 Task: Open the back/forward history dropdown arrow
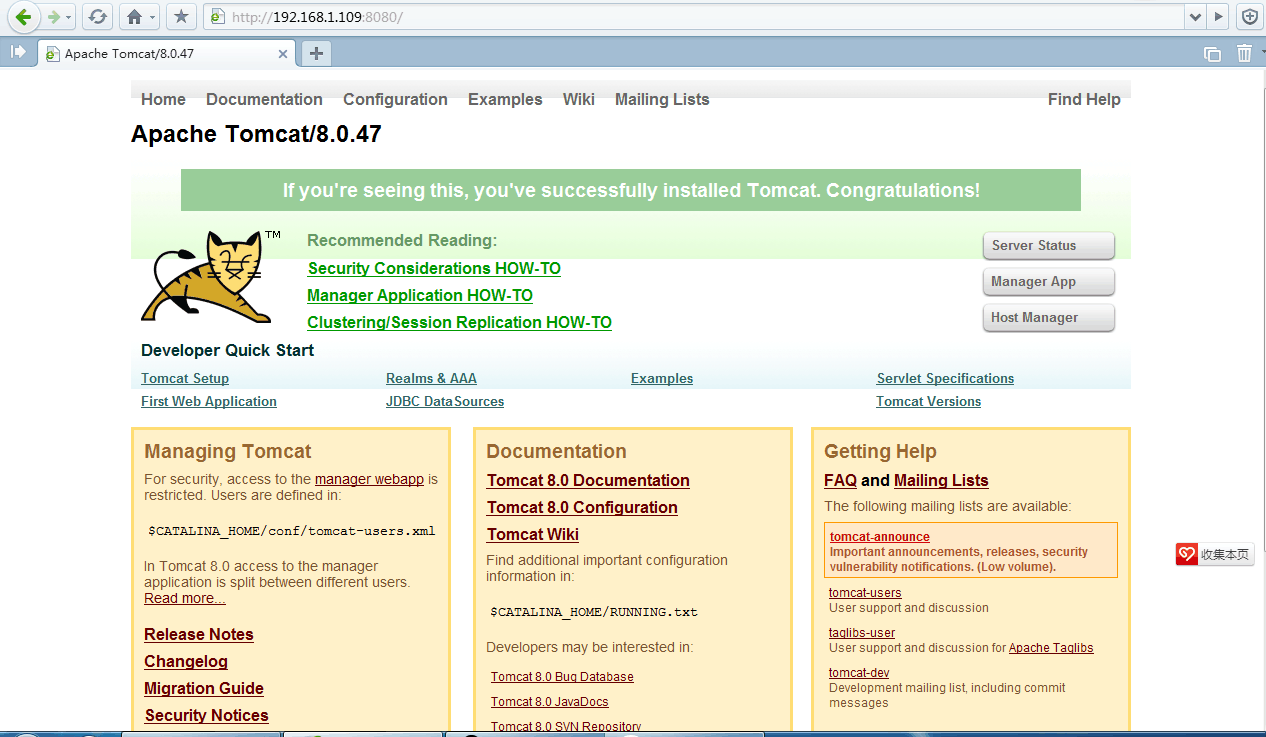coord(68,17)
